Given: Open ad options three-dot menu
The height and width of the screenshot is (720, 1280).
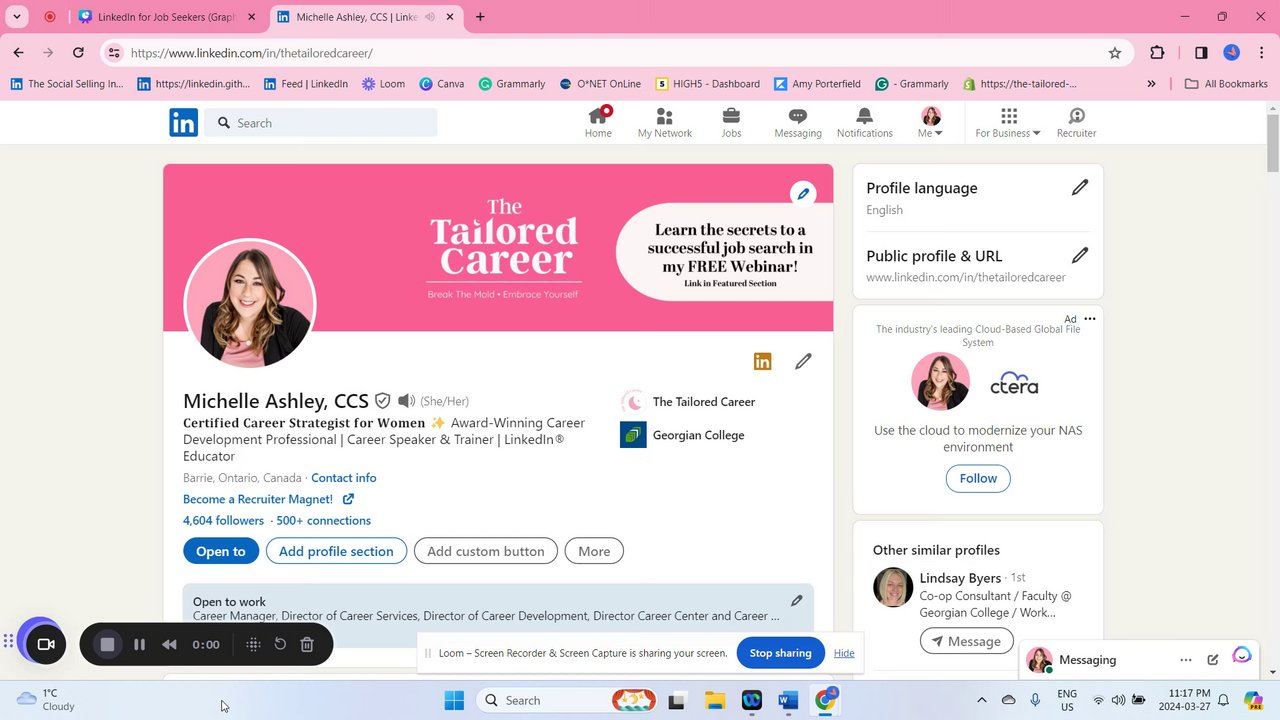Looking at the screenshot, I should (x=1090, y=319).
